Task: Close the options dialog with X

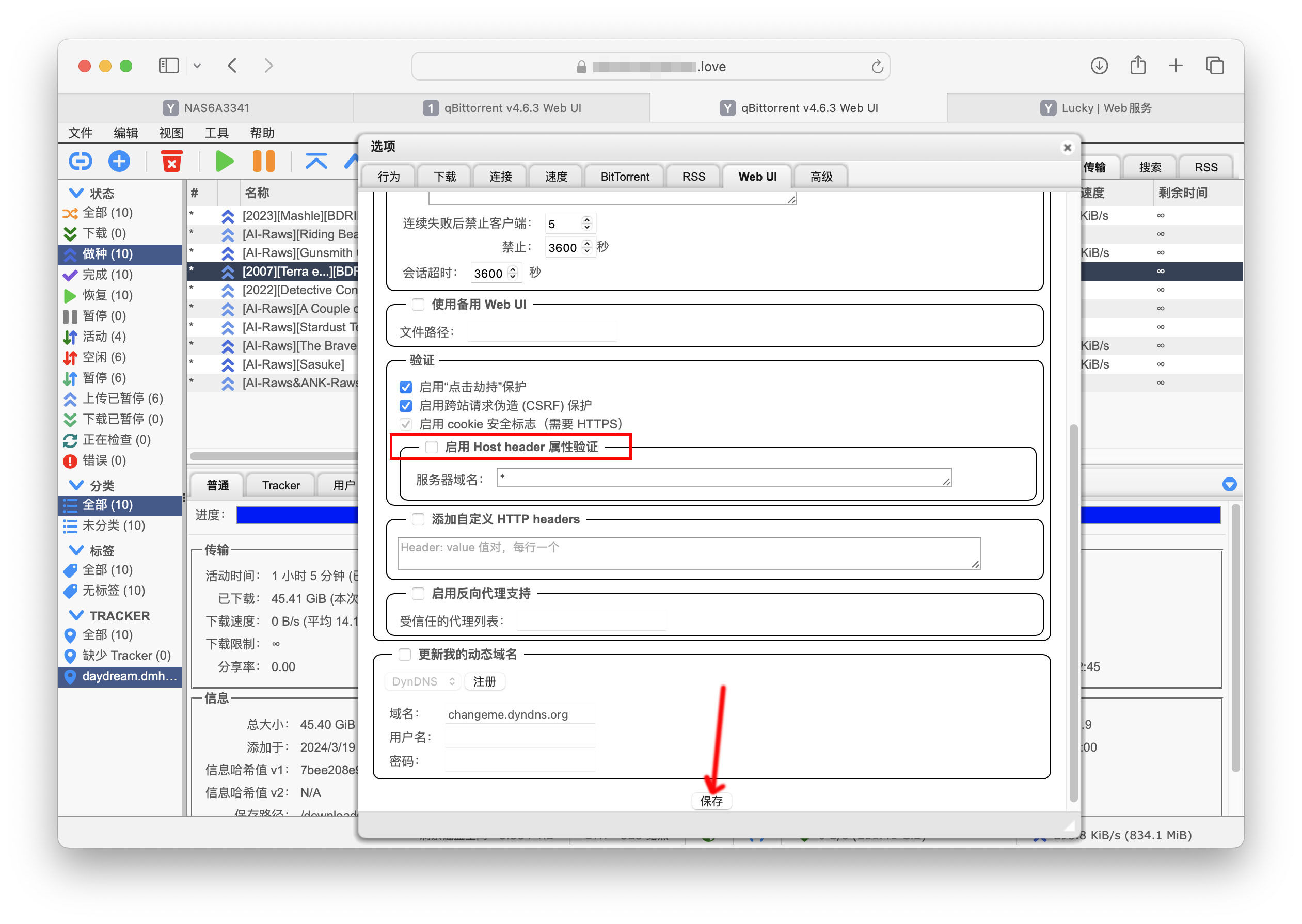Action: coord(1067,147)
